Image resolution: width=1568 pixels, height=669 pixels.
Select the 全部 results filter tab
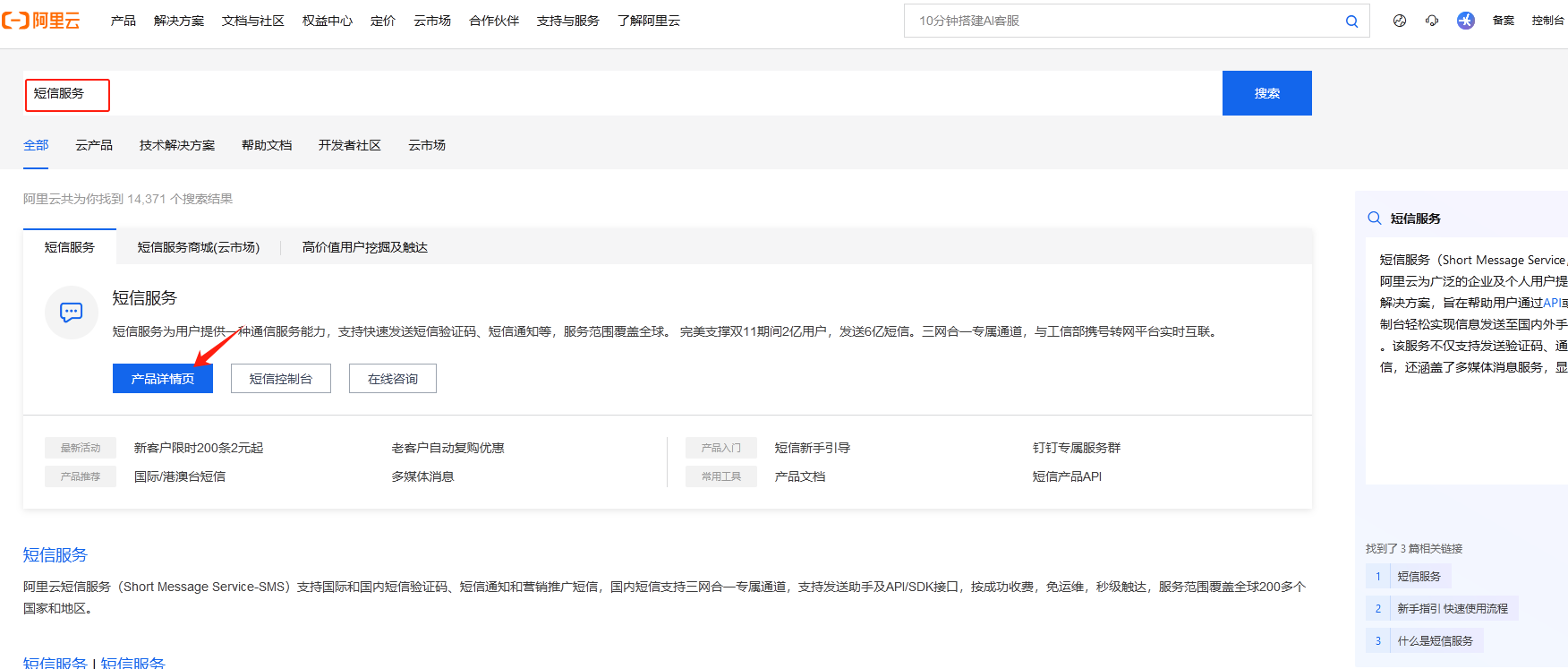click(36, 145)
